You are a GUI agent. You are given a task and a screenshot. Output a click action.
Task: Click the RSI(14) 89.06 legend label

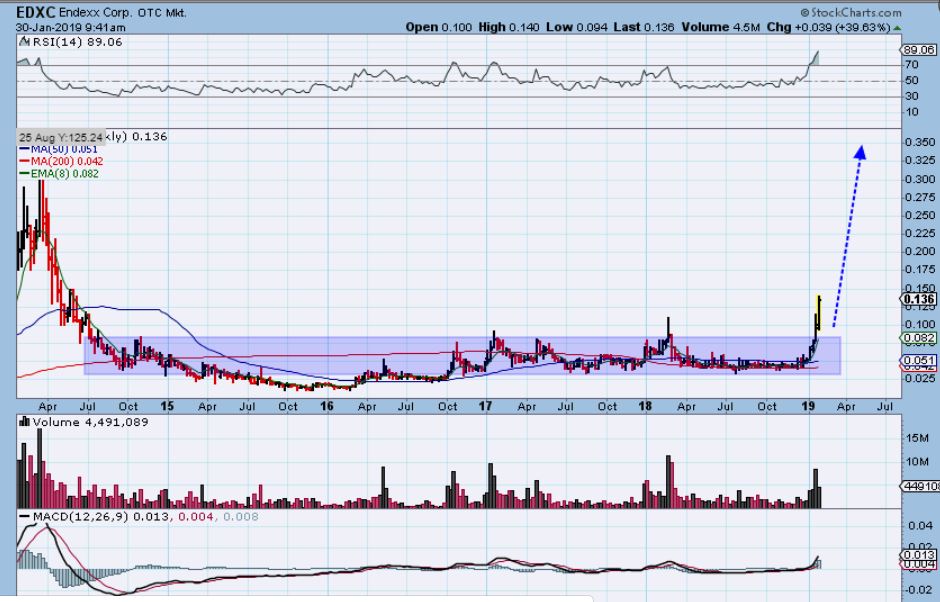point(71,42)
